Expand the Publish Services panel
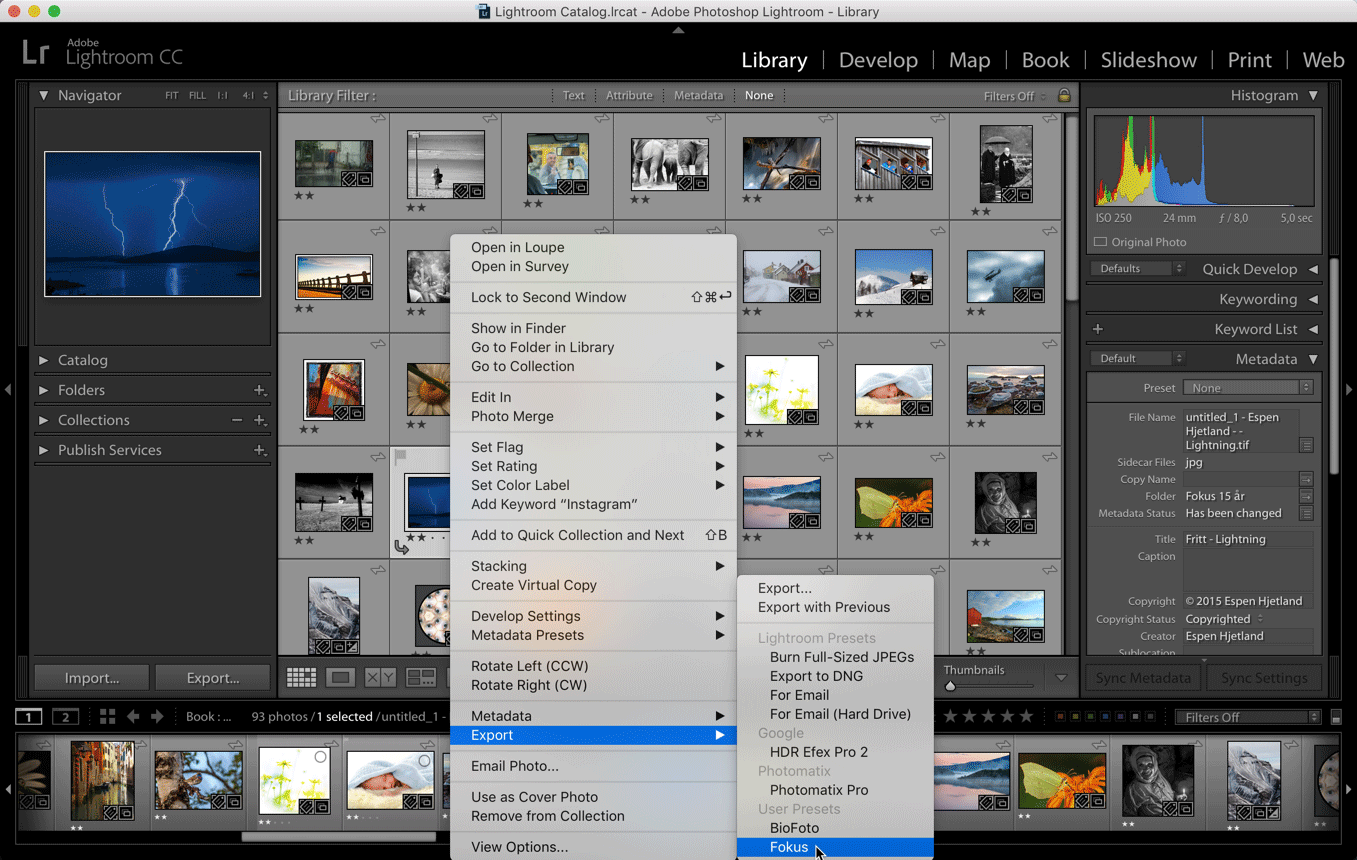This screenshot has height=860, width=1357. click(43, 450)
